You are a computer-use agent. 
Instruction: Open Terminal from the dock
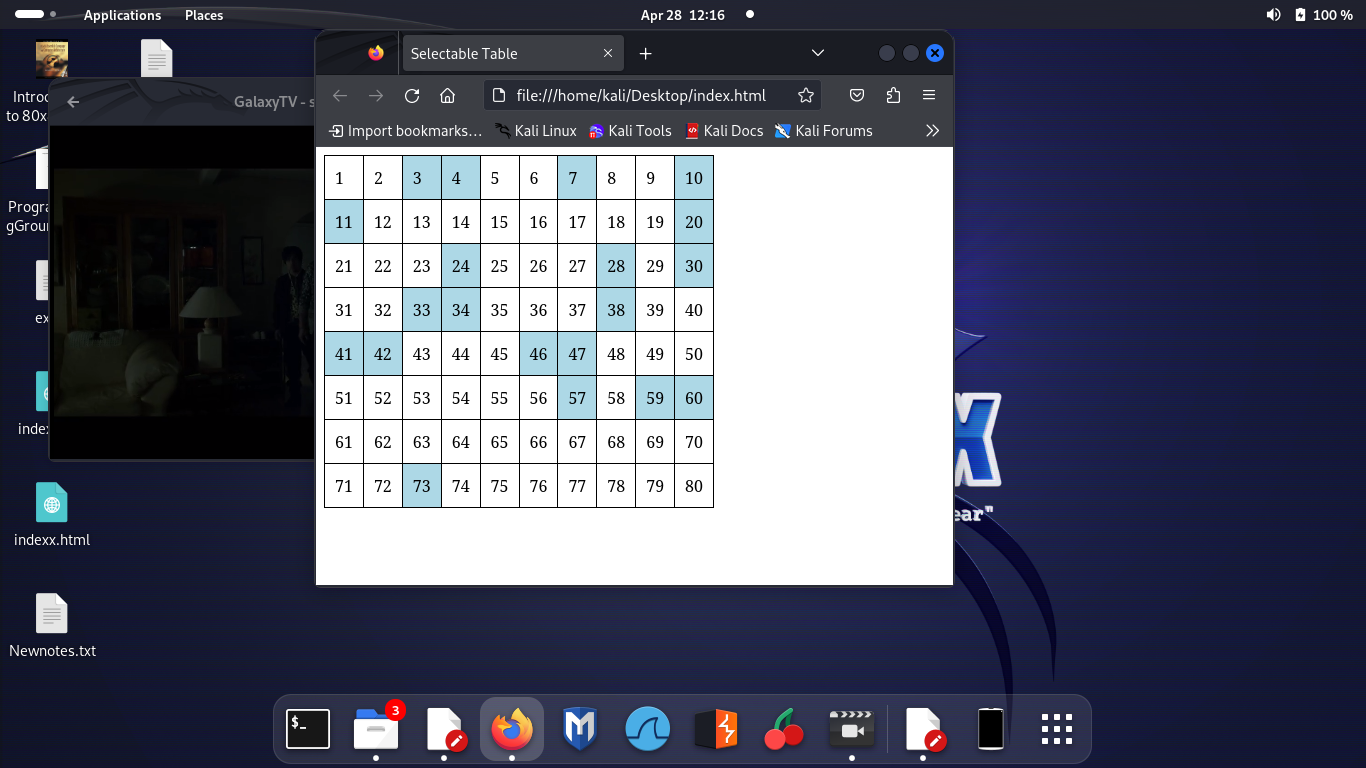pyautogui.click(x=308, y=729)
